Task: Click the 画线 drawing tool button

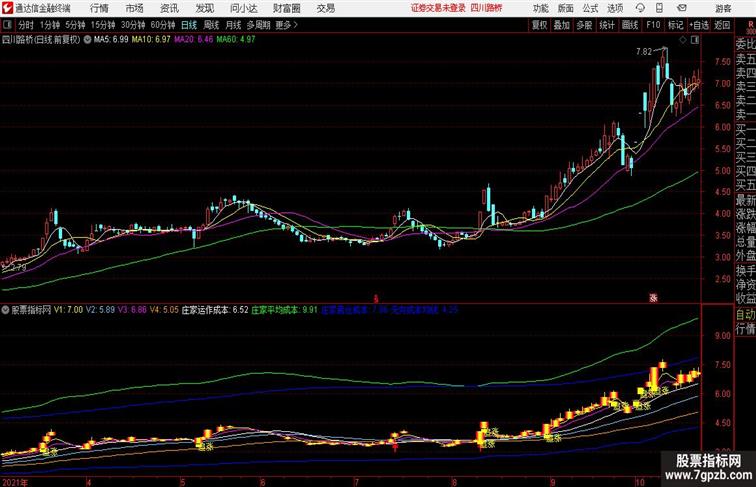Action: click(630, 25)
